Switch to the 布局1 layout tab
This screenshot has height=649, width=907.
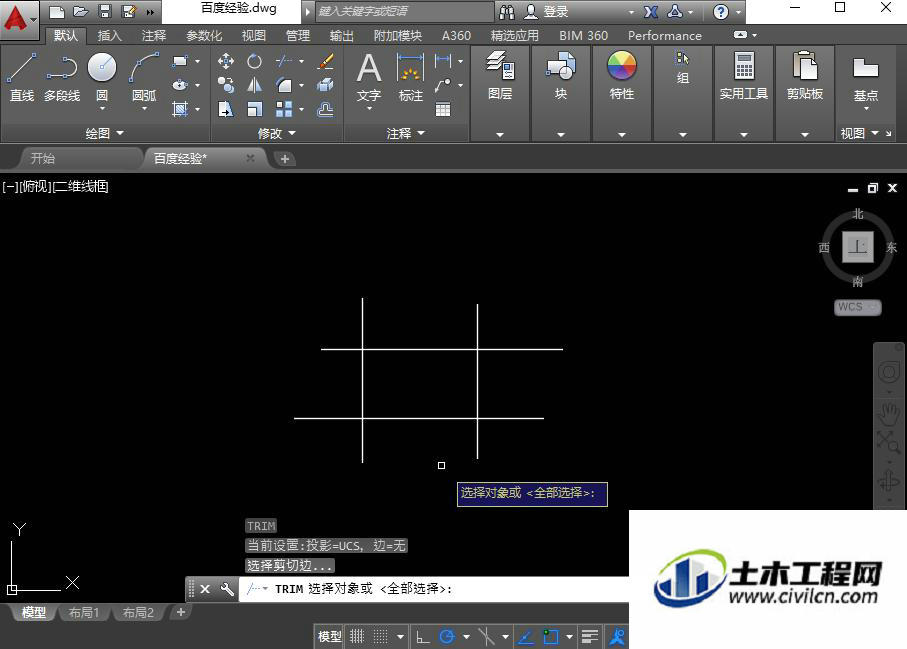84,613
